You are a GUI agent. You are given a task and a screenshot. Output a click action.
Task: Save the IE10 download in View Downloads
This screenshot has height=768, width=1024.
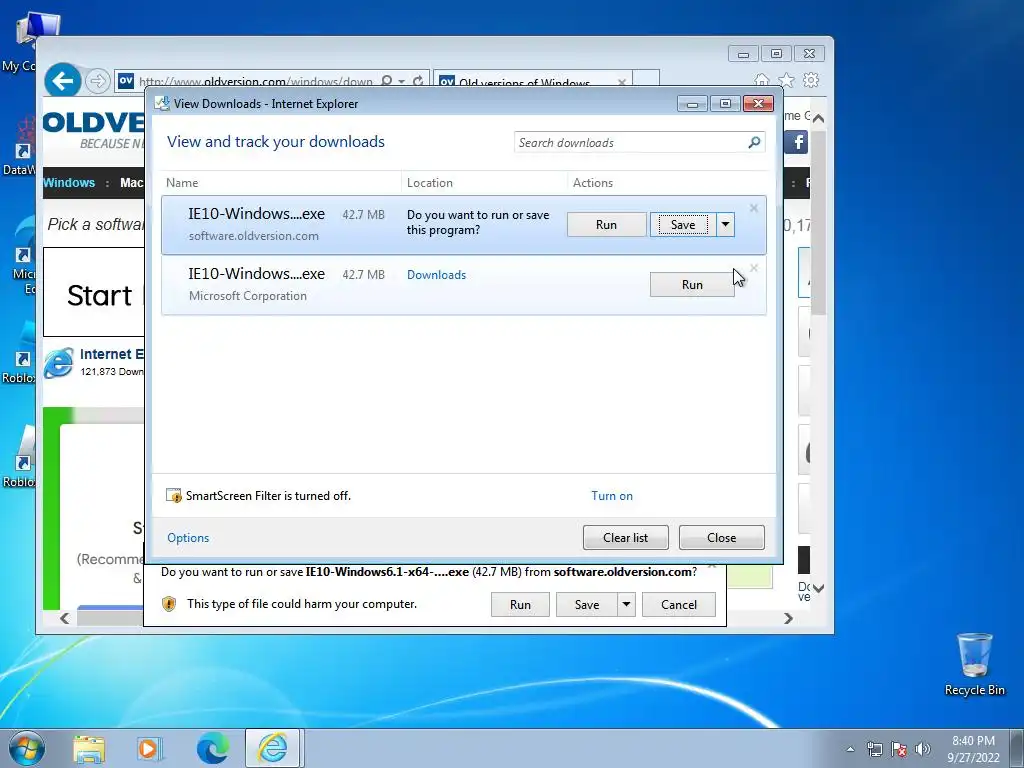pyautogui.click(x=682, y=225)
